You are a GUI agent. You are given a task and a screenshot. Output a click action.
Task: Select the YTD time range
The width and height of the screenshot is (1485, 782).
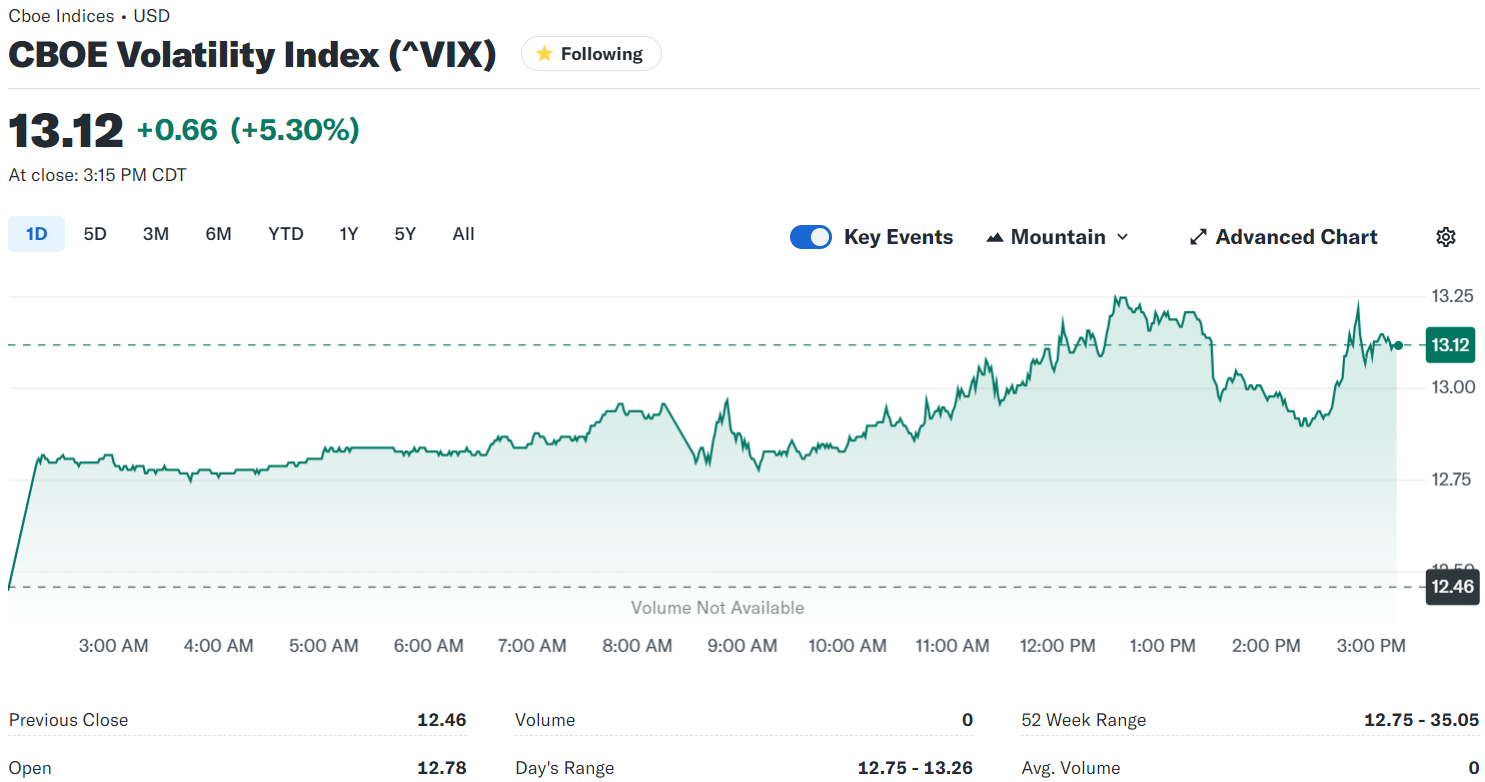pos(286,234)
